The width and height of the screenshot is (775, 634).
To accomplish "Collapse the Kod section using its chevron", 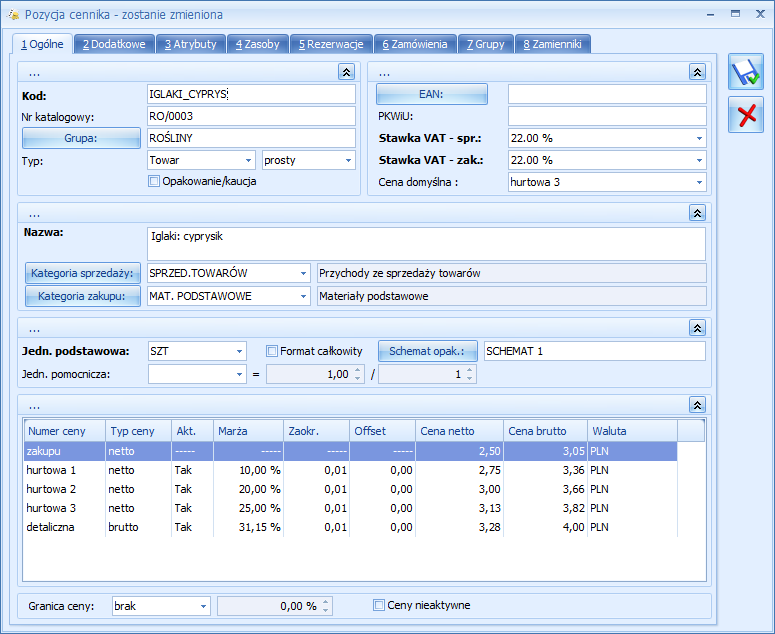I will click(x=346, y=72).
